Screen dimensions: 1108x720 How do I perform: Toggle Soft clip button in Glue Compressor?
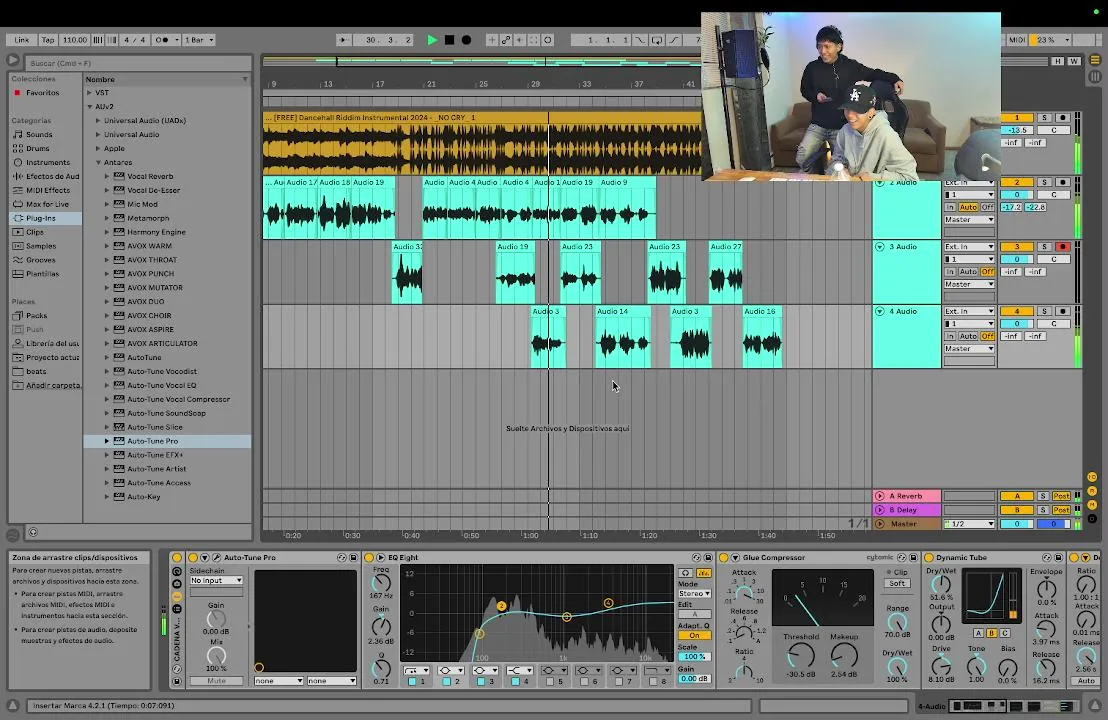pyautogui.click(x=897, y=584)
